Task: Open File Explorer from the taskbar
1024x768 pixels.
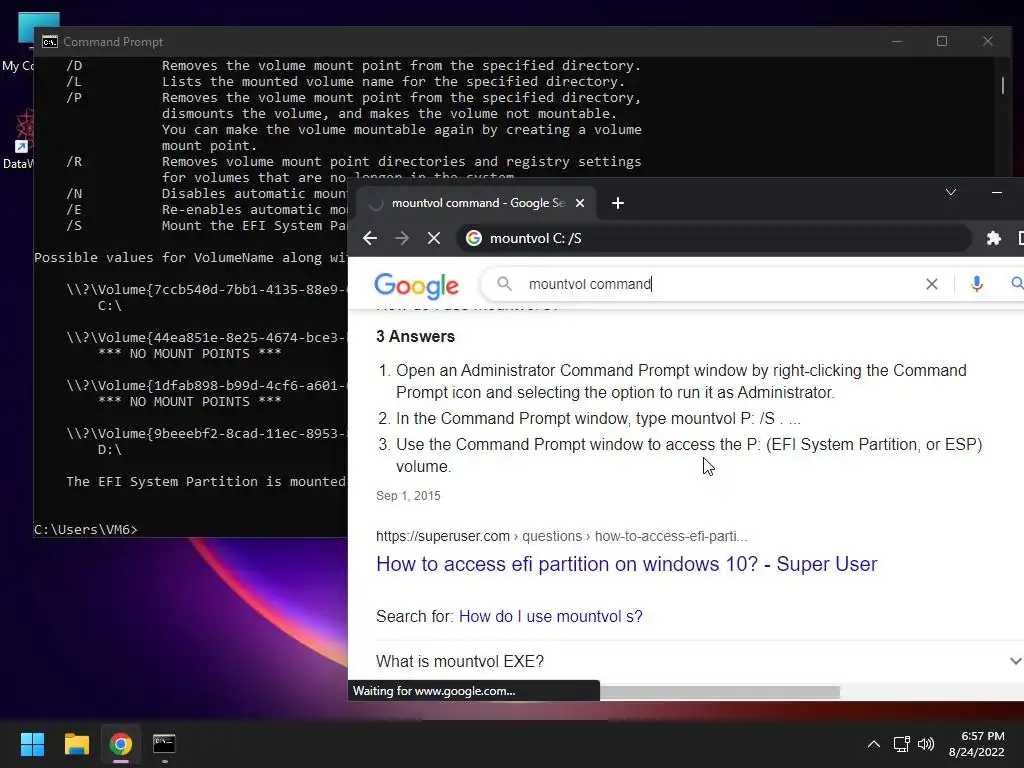Action: point(76,744)
